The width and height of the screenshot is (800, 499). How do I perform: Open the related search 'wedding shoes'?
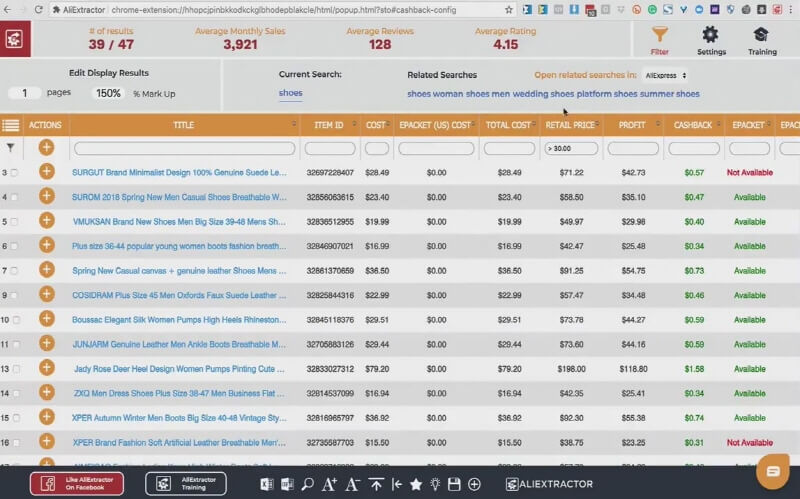[x=543, y=94]
